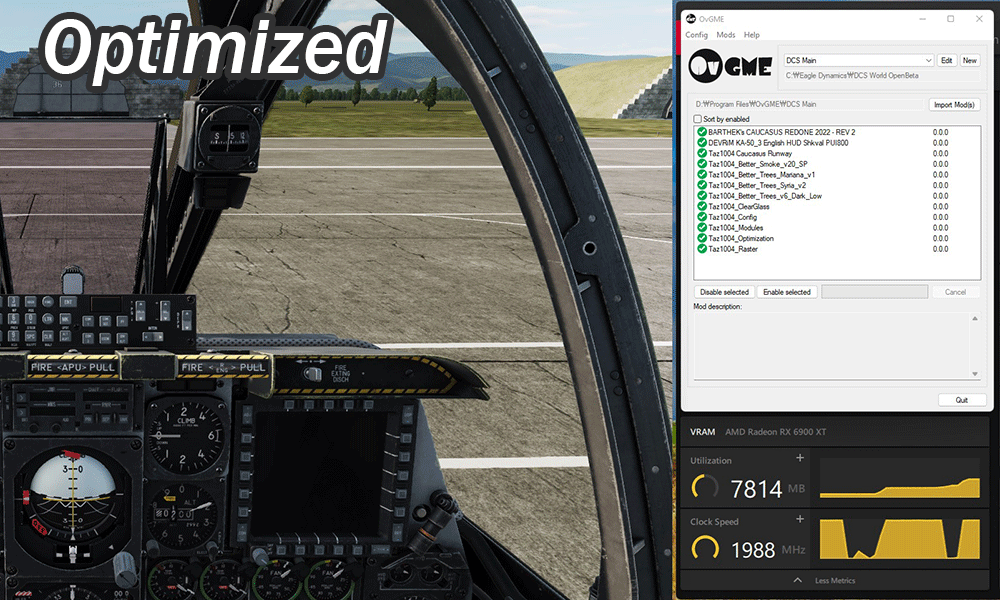Select the 'Taz1004_Better_Trees_v6_Dark_Low' mod name
Viewport: 1000px width, 600px height.
[x=765, y=196]
